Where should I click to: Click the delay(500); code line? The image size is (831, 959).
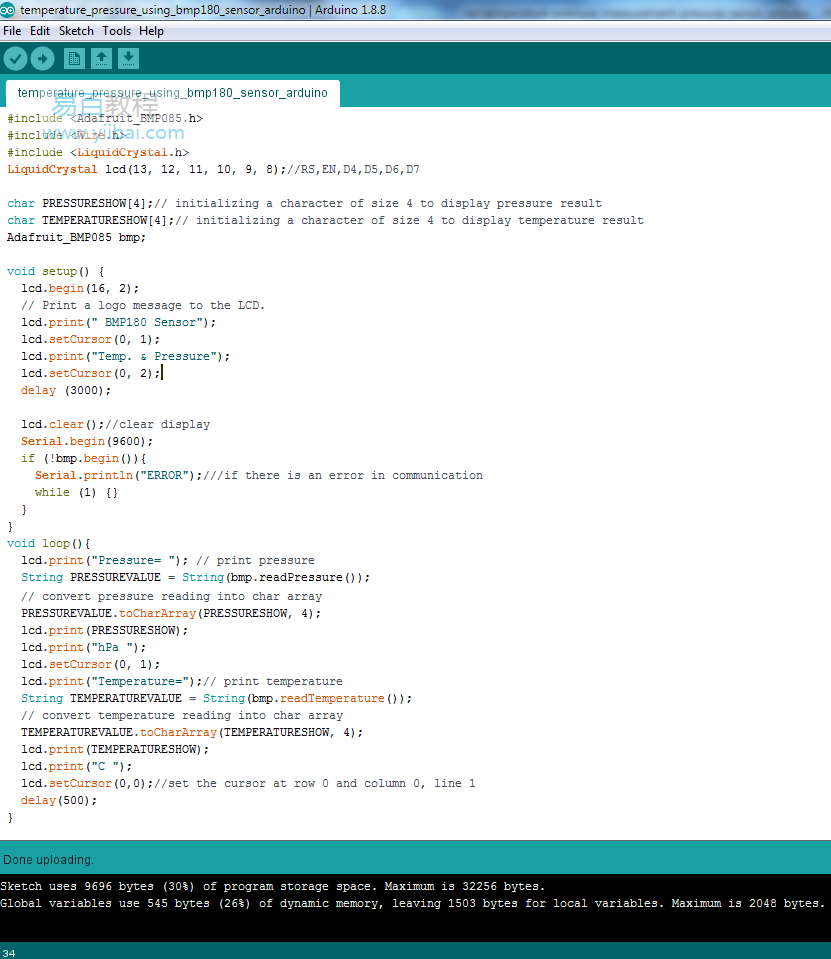pyautogui.click(x=59, y=800)
